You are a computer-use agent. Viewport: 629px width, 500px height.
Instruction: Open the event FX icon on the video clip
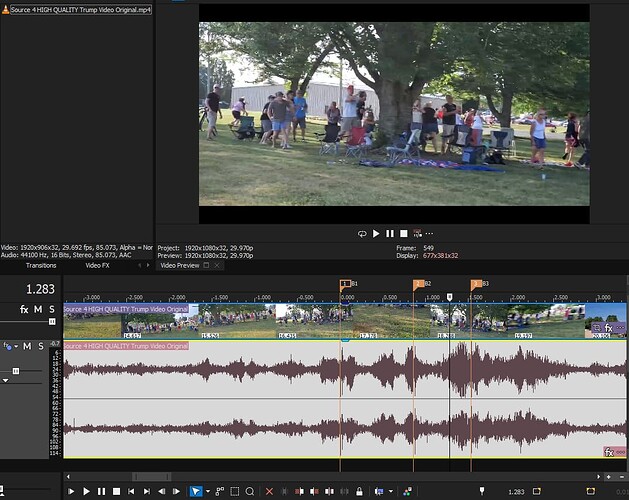[x=608, y=328]
